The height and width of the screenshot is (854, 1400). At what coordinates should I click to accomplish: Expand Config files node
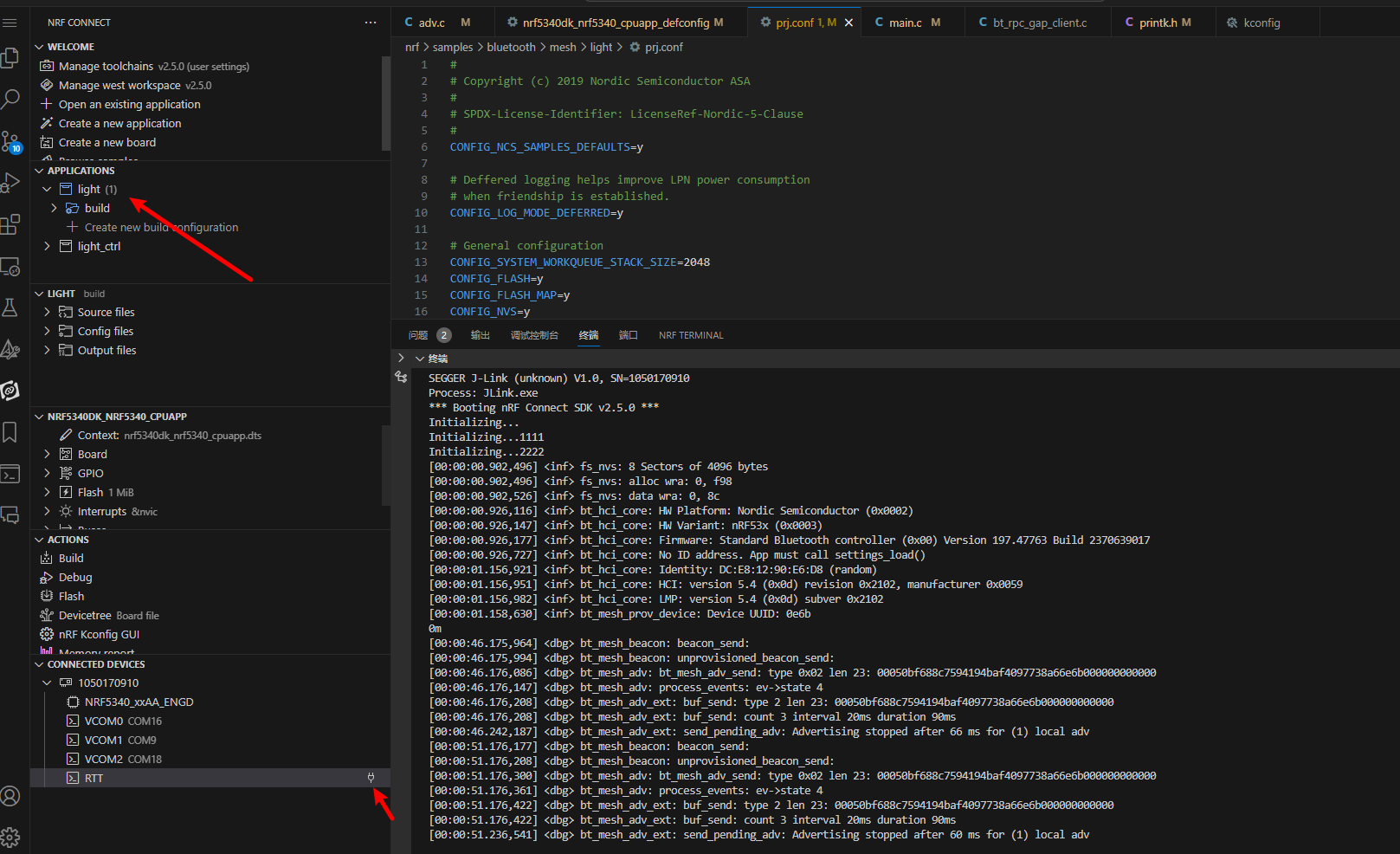point(47,331)
